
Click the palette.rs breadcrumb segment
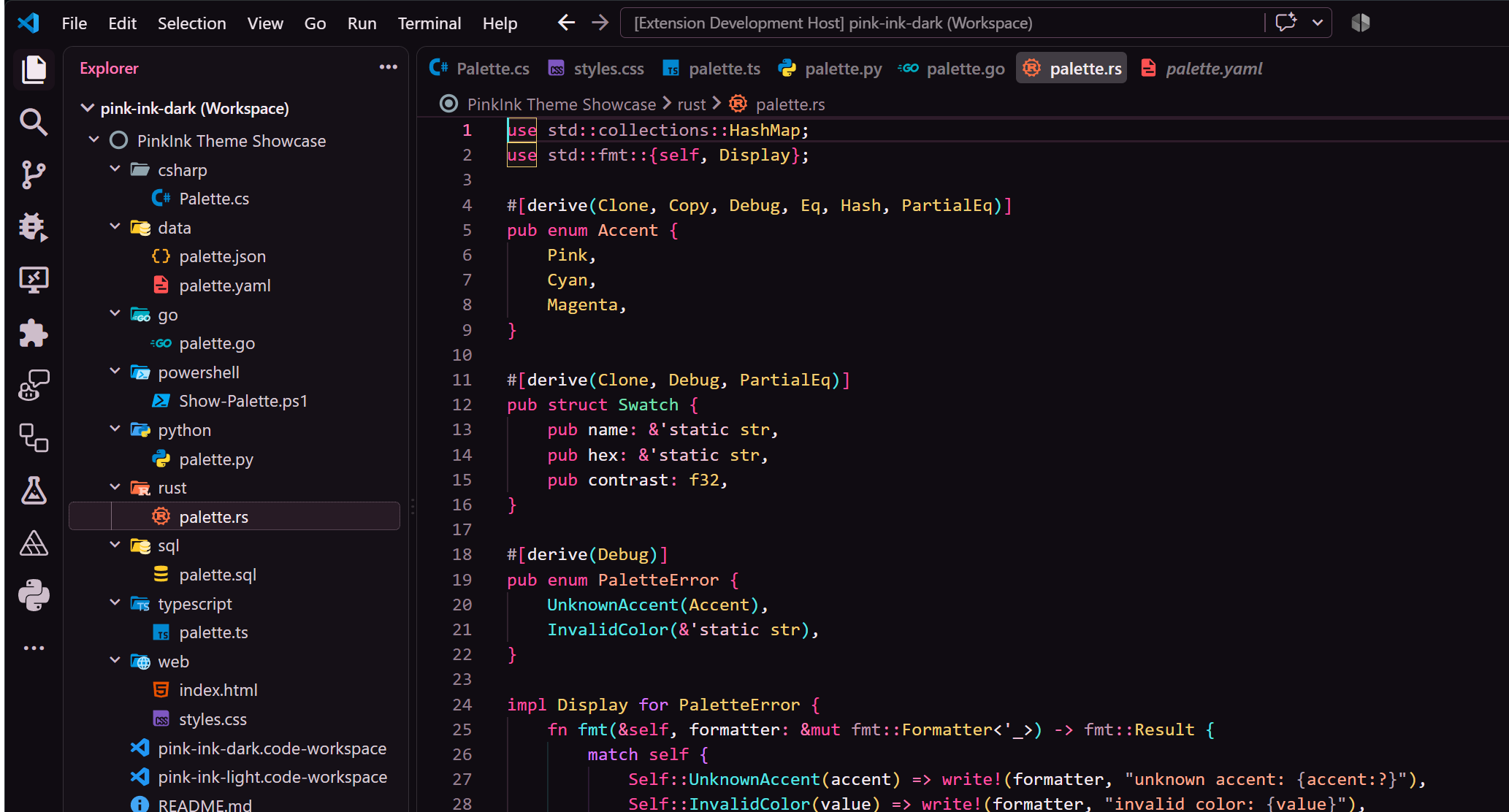790,104
